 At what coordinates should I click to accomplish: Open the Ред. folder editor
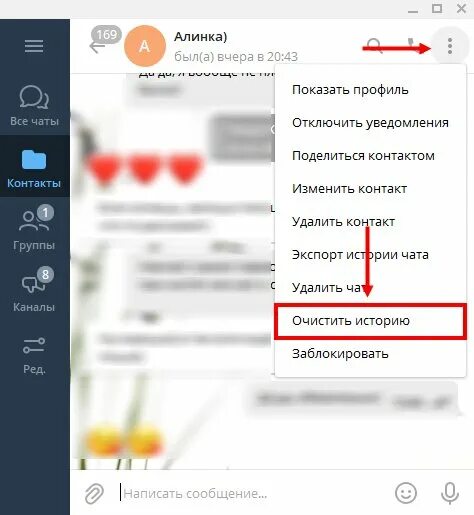(x=35, y=354)
